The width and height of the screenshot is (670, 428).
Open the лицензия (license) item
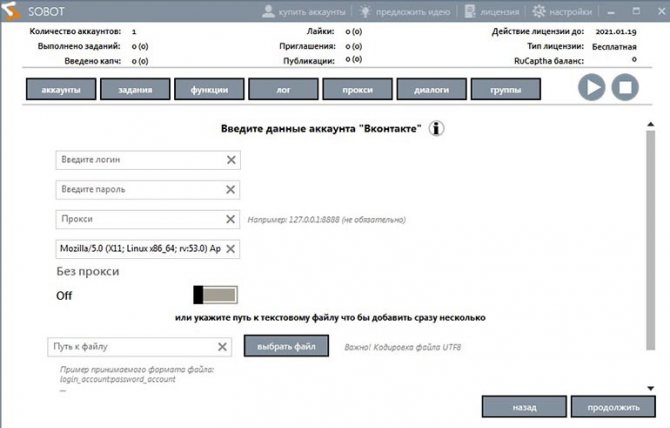pyautogui.click(x=492, y=12)
